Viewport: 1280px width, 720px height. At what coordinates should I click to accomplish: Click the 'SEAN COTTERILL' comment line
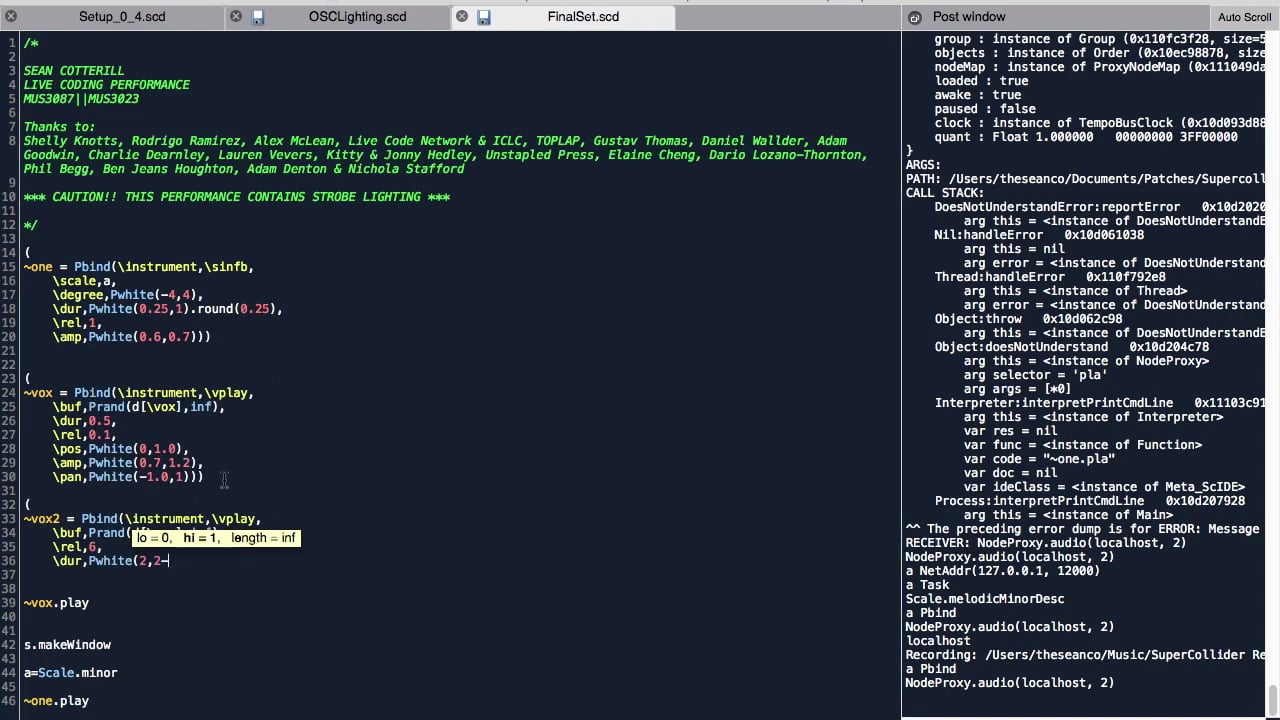point(74,71)
